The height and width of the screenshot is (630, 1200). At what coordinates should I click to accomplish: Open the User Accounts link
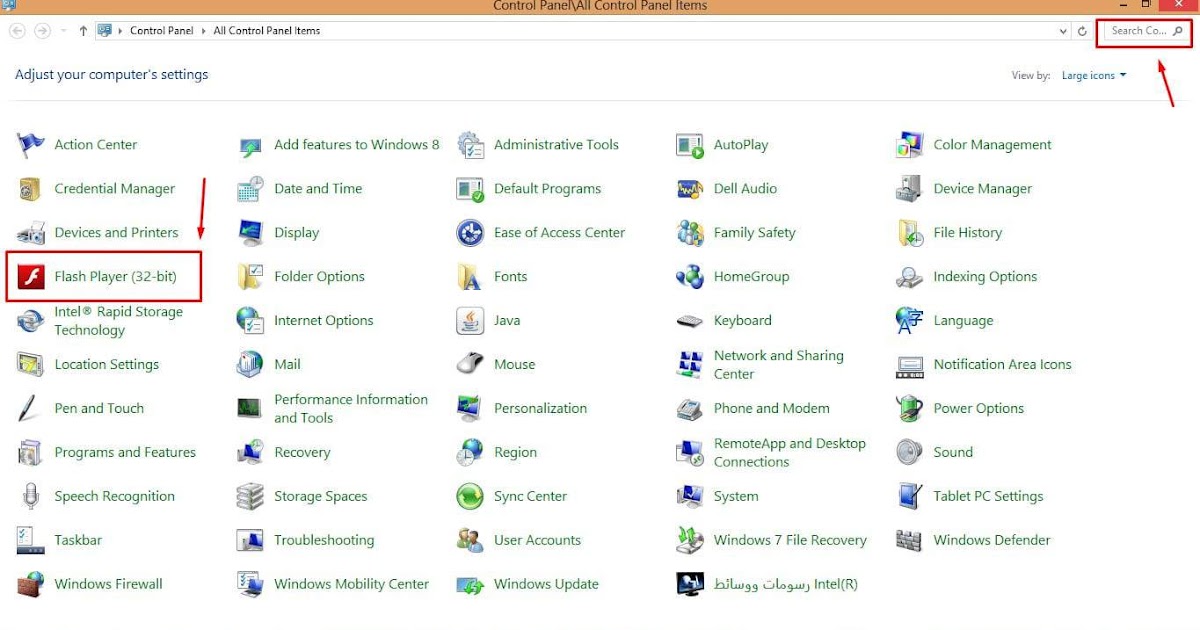coord(537,540)
